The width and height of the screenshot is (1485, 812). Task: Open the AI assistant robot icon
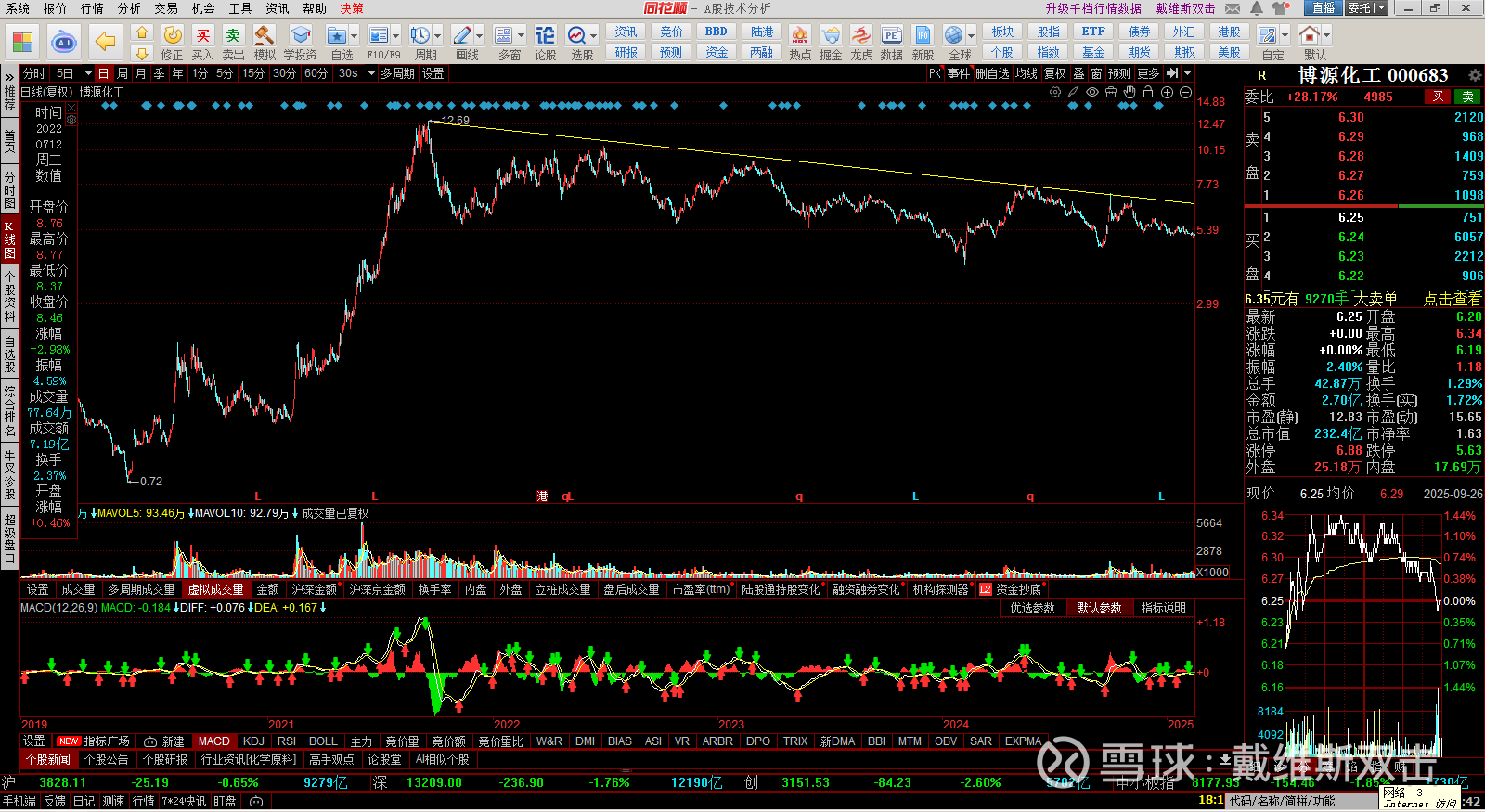click(64, 42)
